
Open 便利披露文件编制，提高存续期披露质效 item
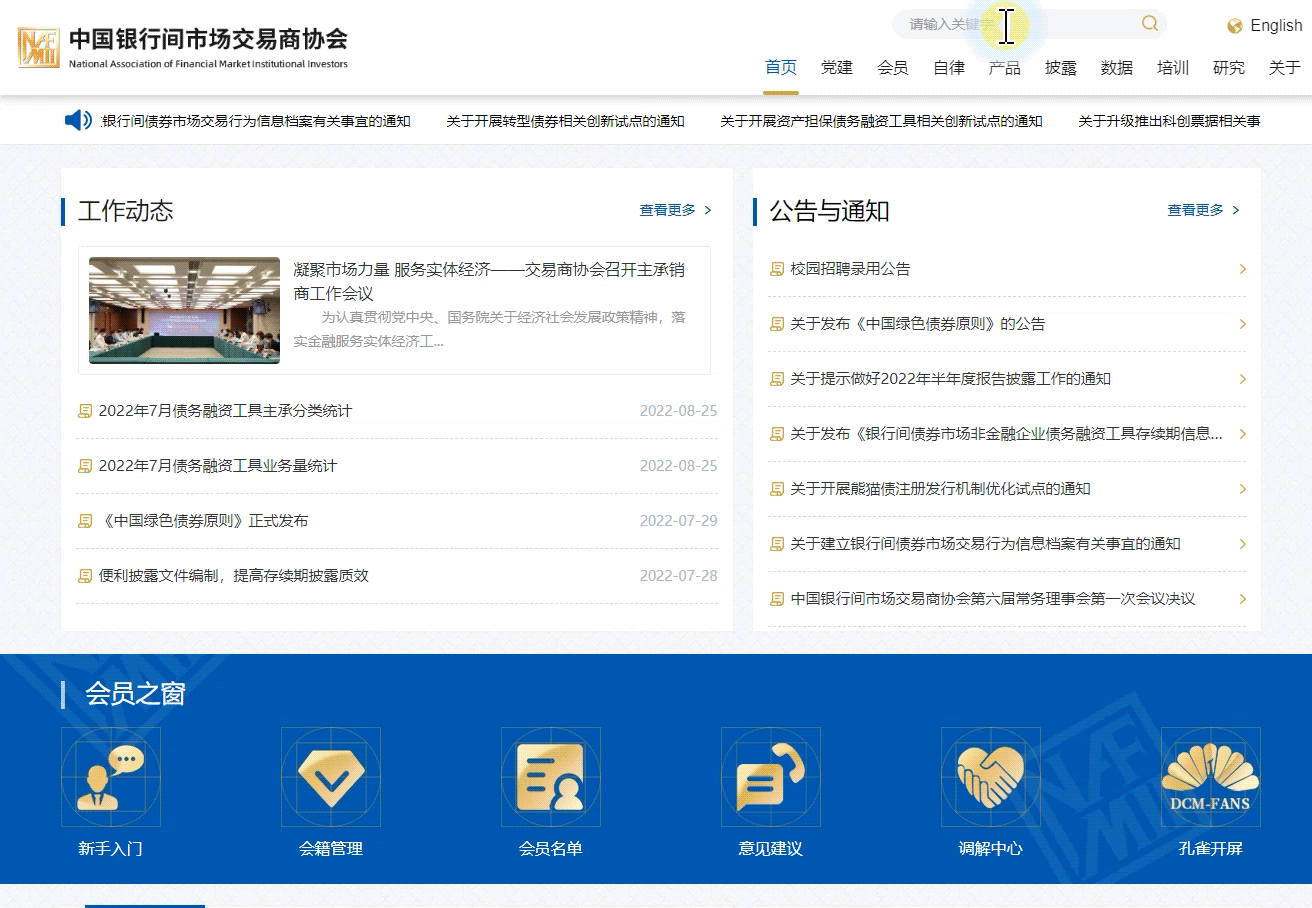[234, 576]
